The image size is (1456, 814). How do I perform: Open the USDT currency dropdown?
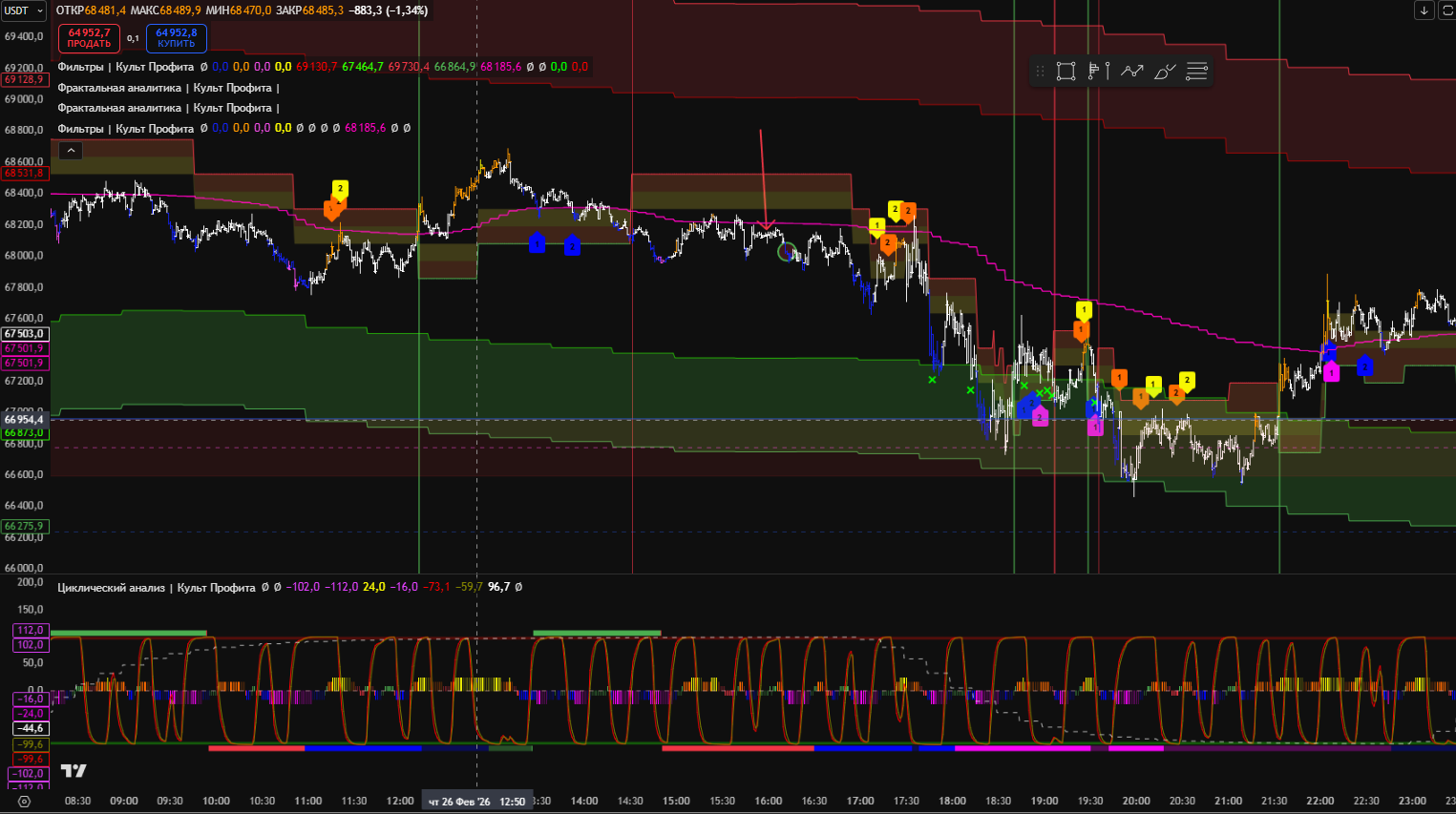pos(24,10)
